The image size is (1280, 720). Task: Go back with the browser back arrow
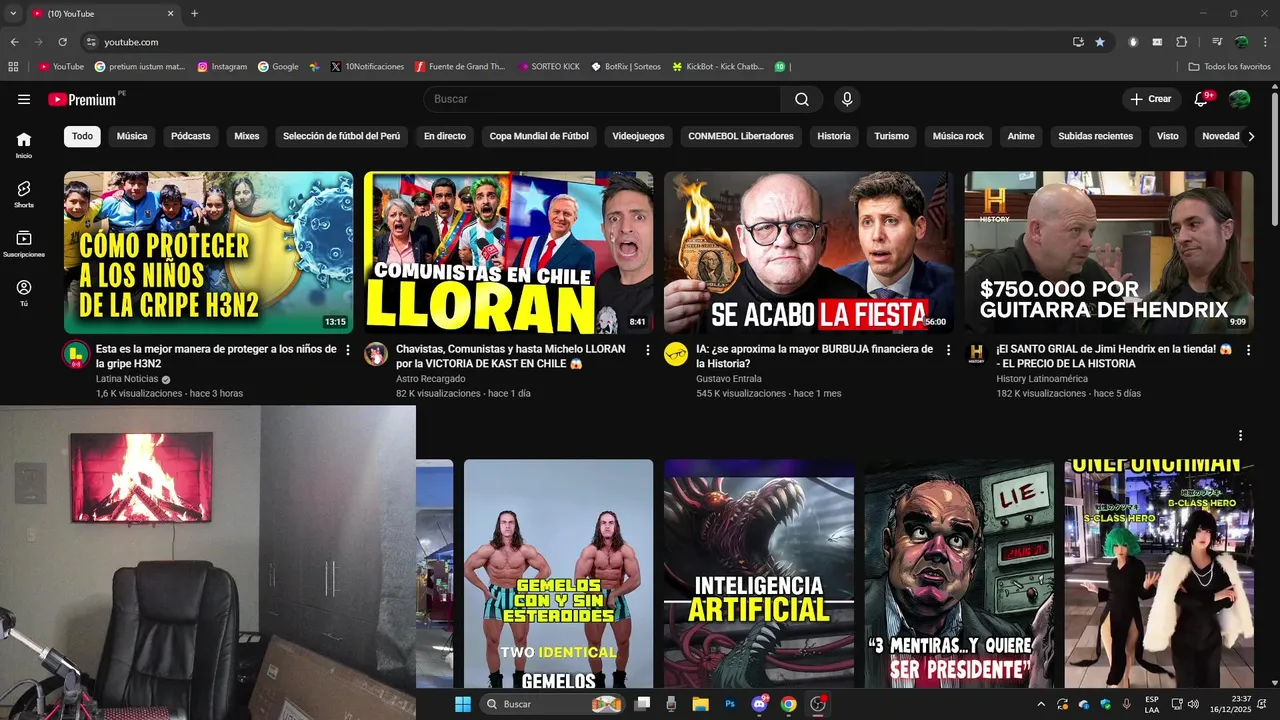pyautogui.click(x=14, y=42)
